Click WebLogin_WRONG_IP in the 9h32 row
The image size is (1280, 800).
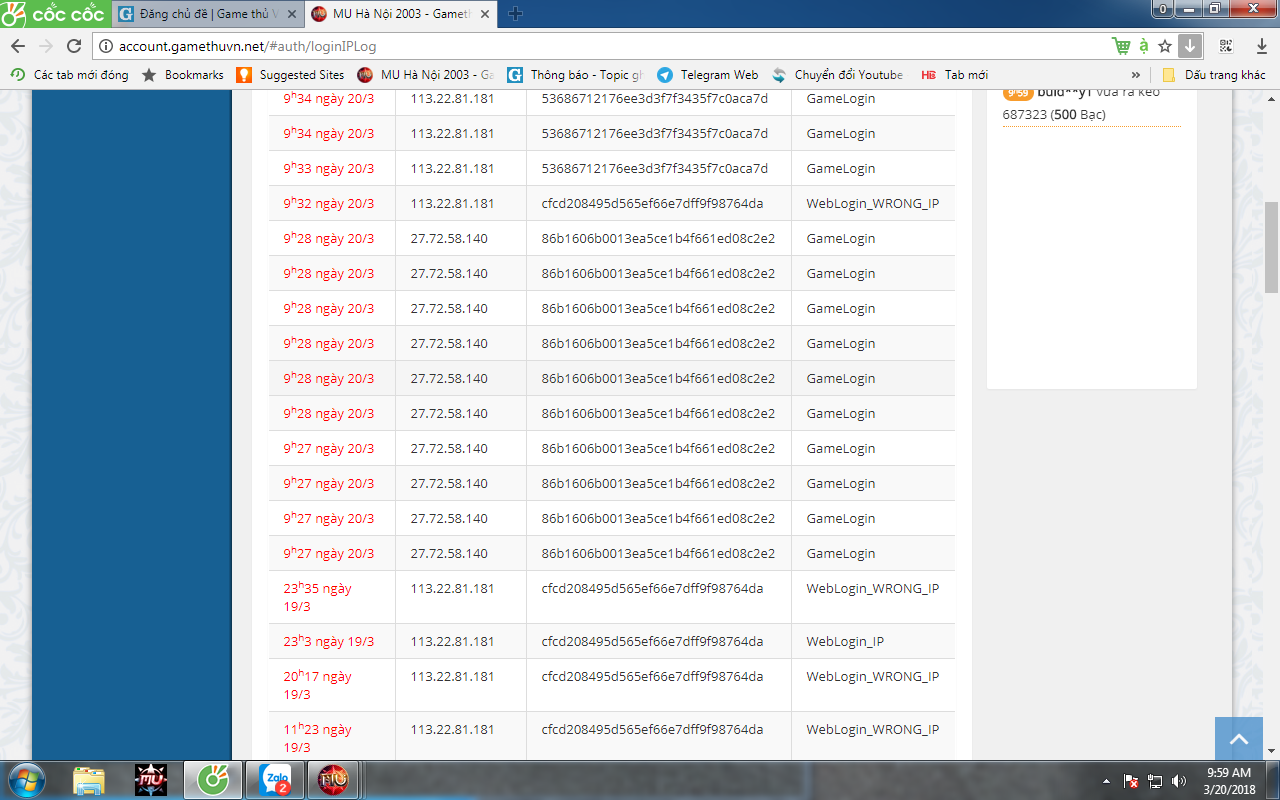(873, 203)
